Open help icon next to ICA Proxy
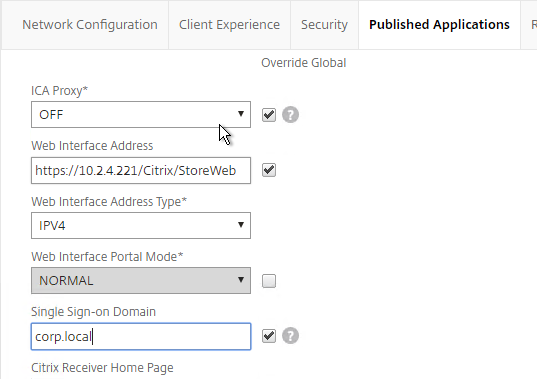 290,115
